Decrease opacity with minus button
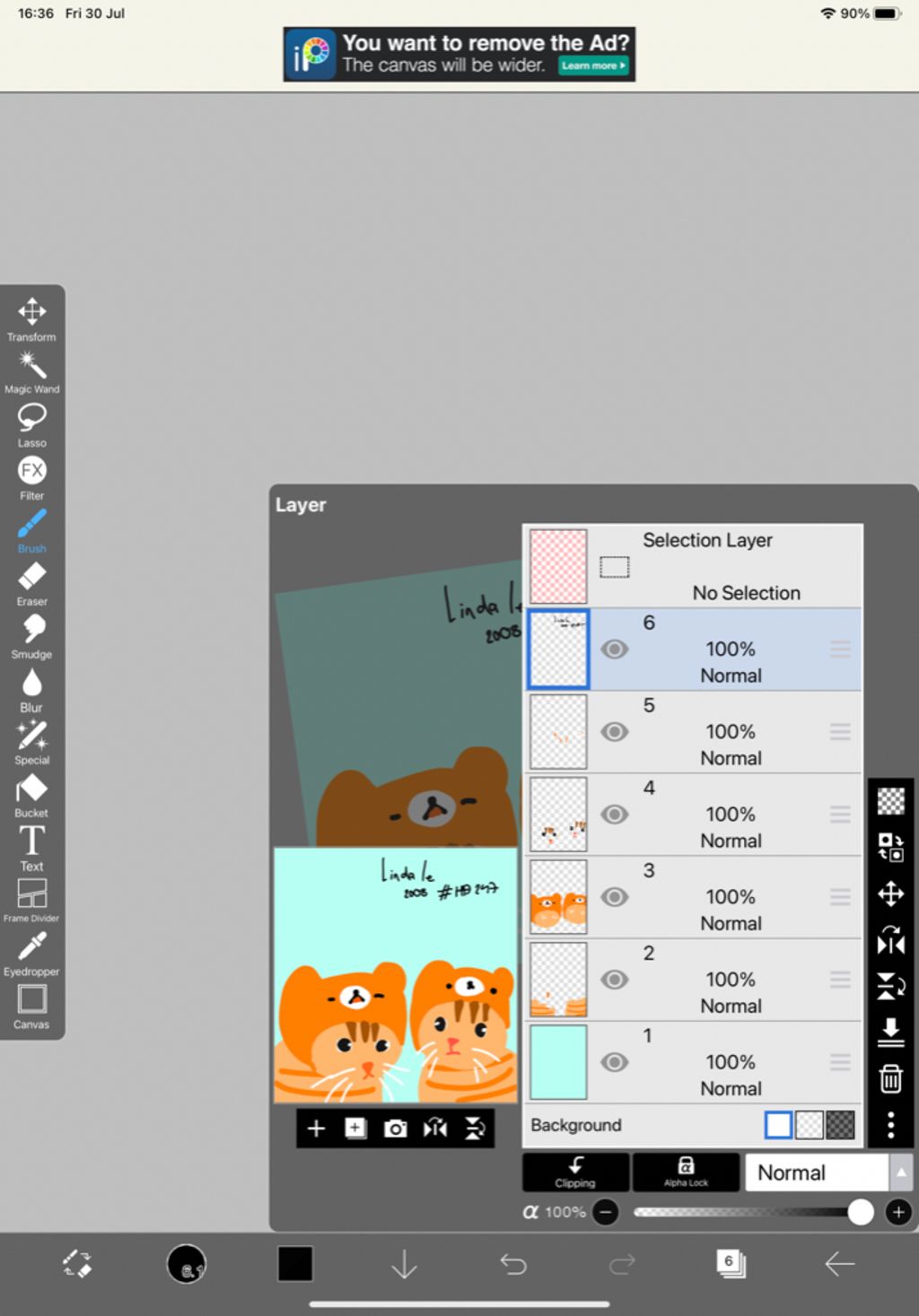The width and height of the screenshot is (919, 1316). tap(606, 1212)
